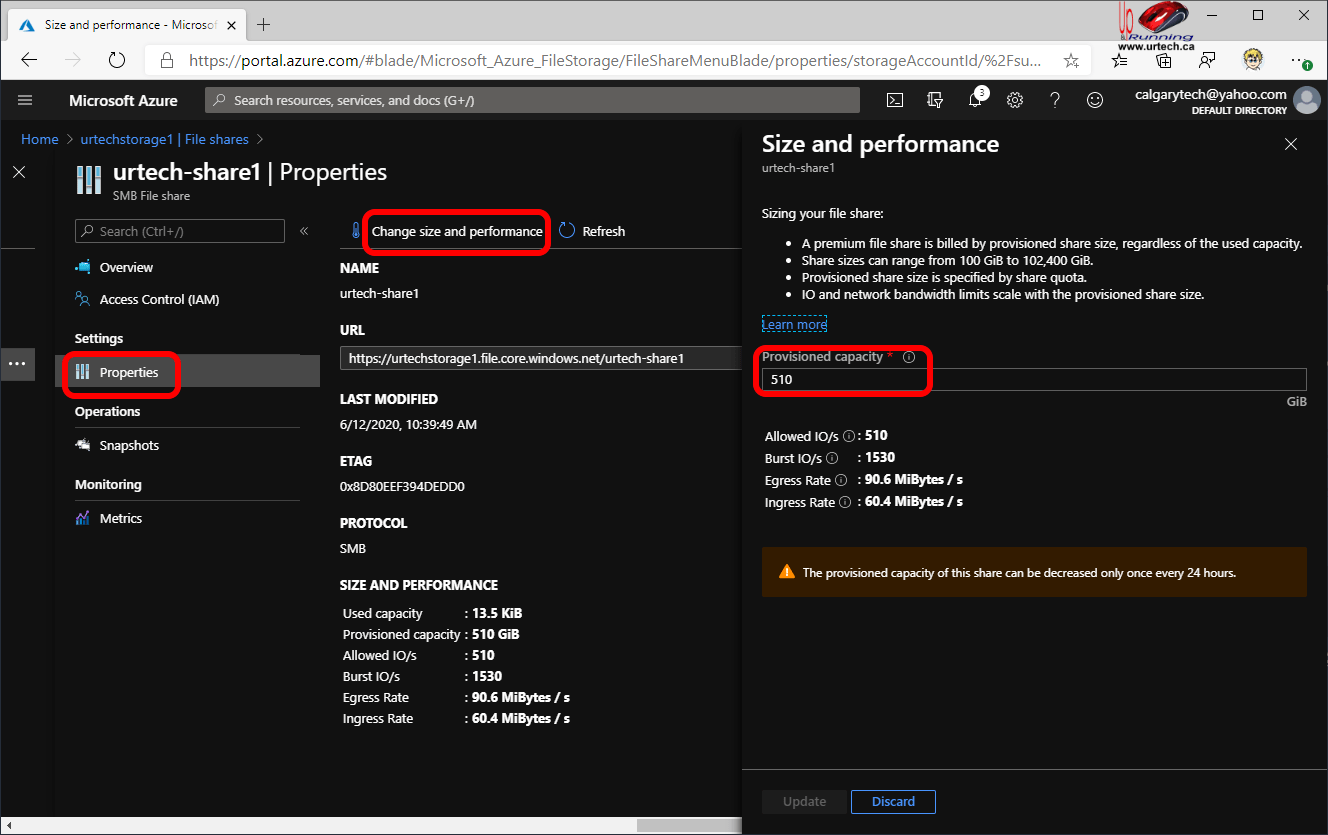Open the portal hamburger menu
Image resolution: width=1328 pixels, height=835 pixels.
tap(24, 99)
